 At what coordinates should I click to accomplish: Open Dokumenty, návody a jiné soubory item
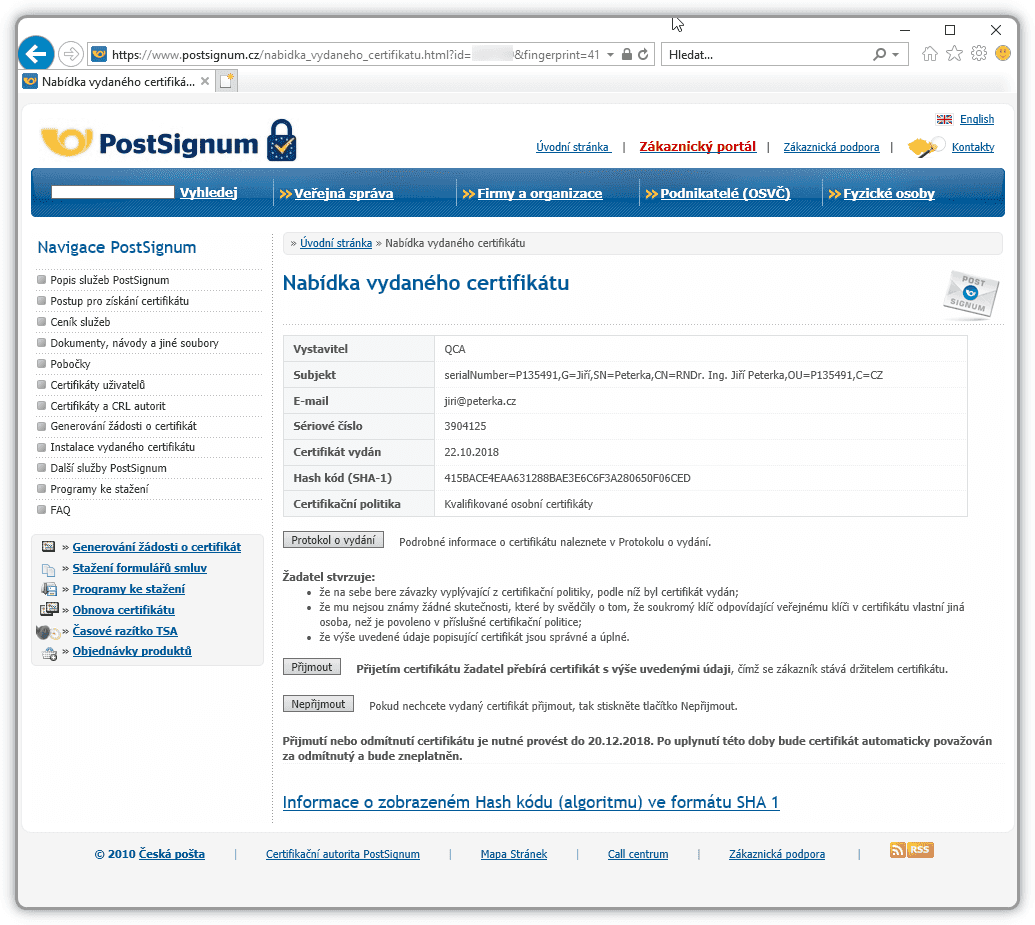[x=134, y=343]
